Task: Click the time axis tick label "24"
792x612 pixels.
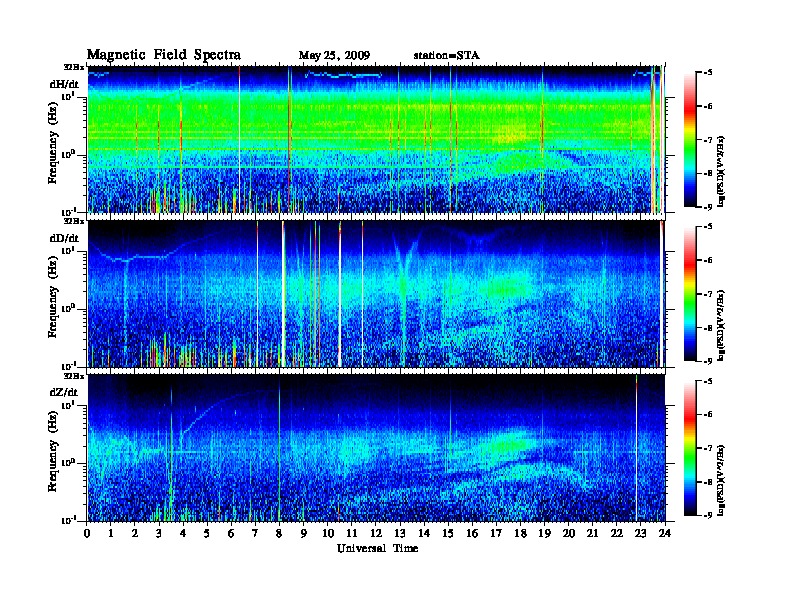Action: (665, 533)
